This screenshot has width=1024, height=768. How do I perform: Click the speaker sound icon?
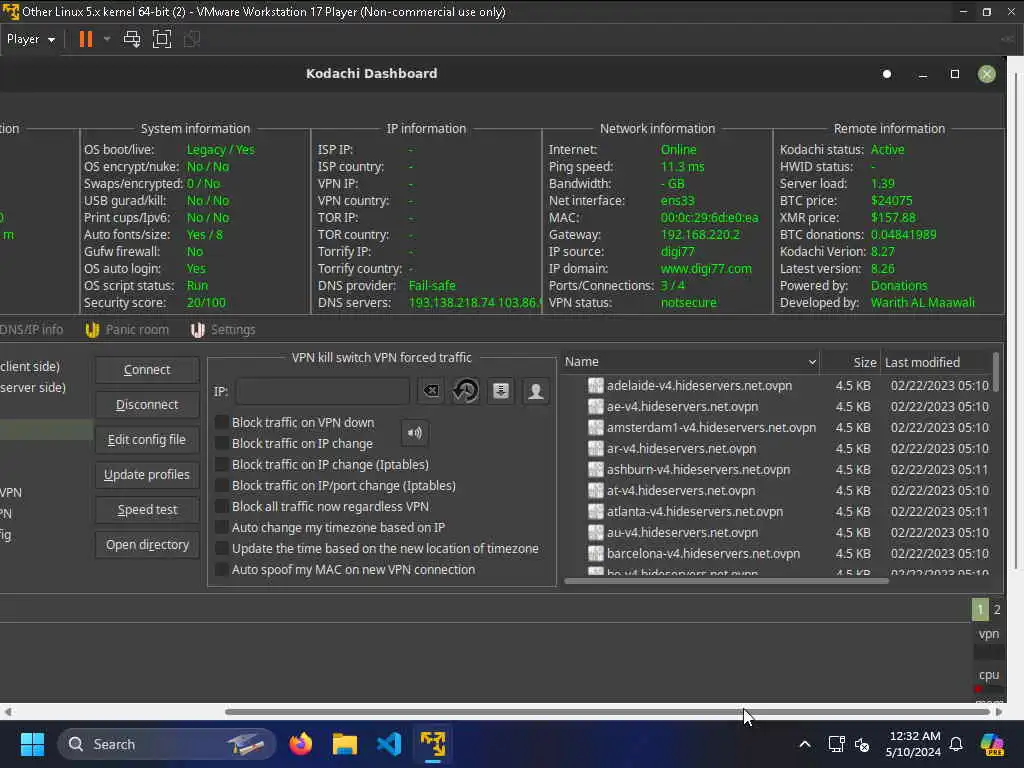coord(415,432)
